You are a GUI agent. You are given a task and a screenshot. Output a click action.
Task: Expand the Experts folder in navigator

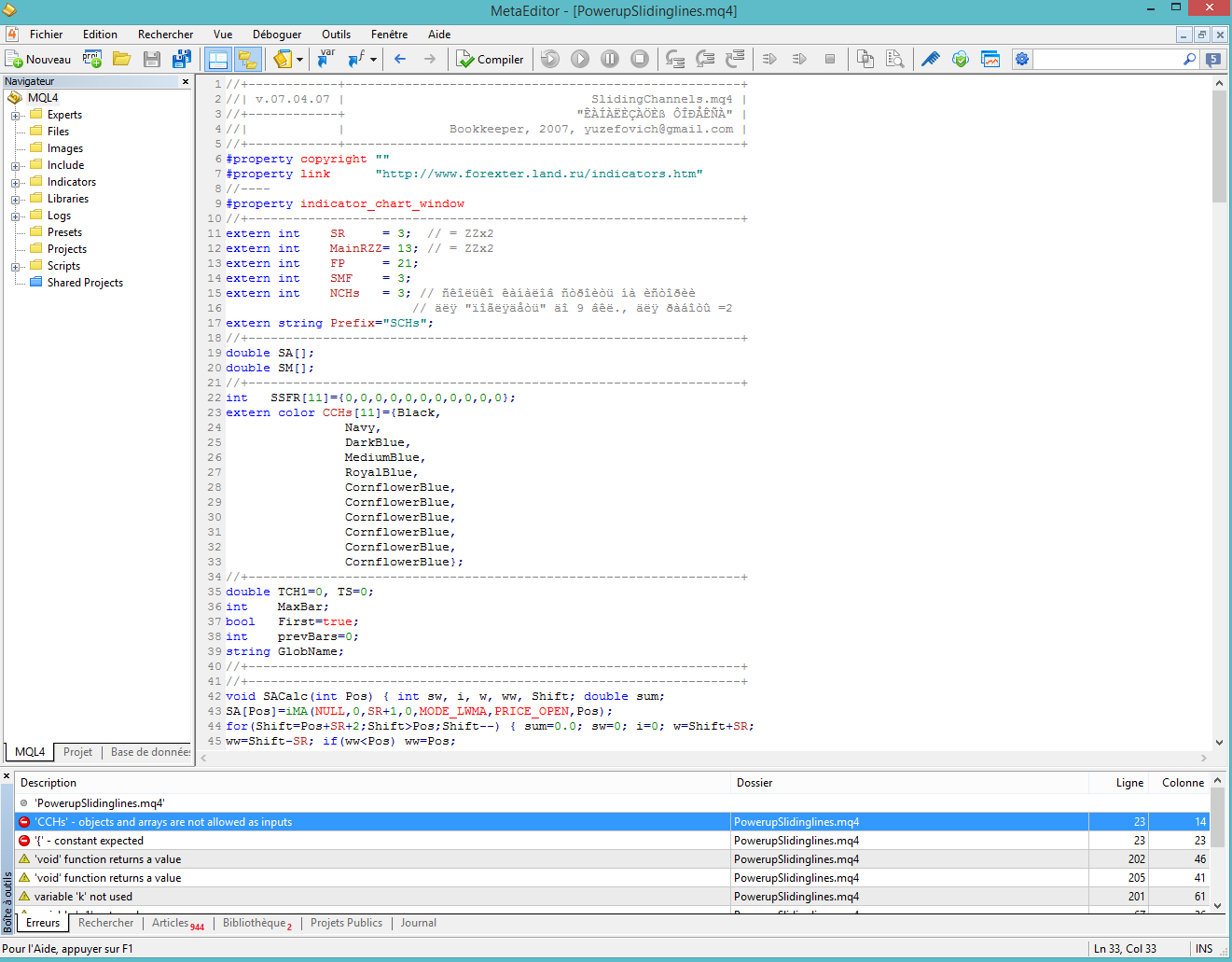(16, 116)
